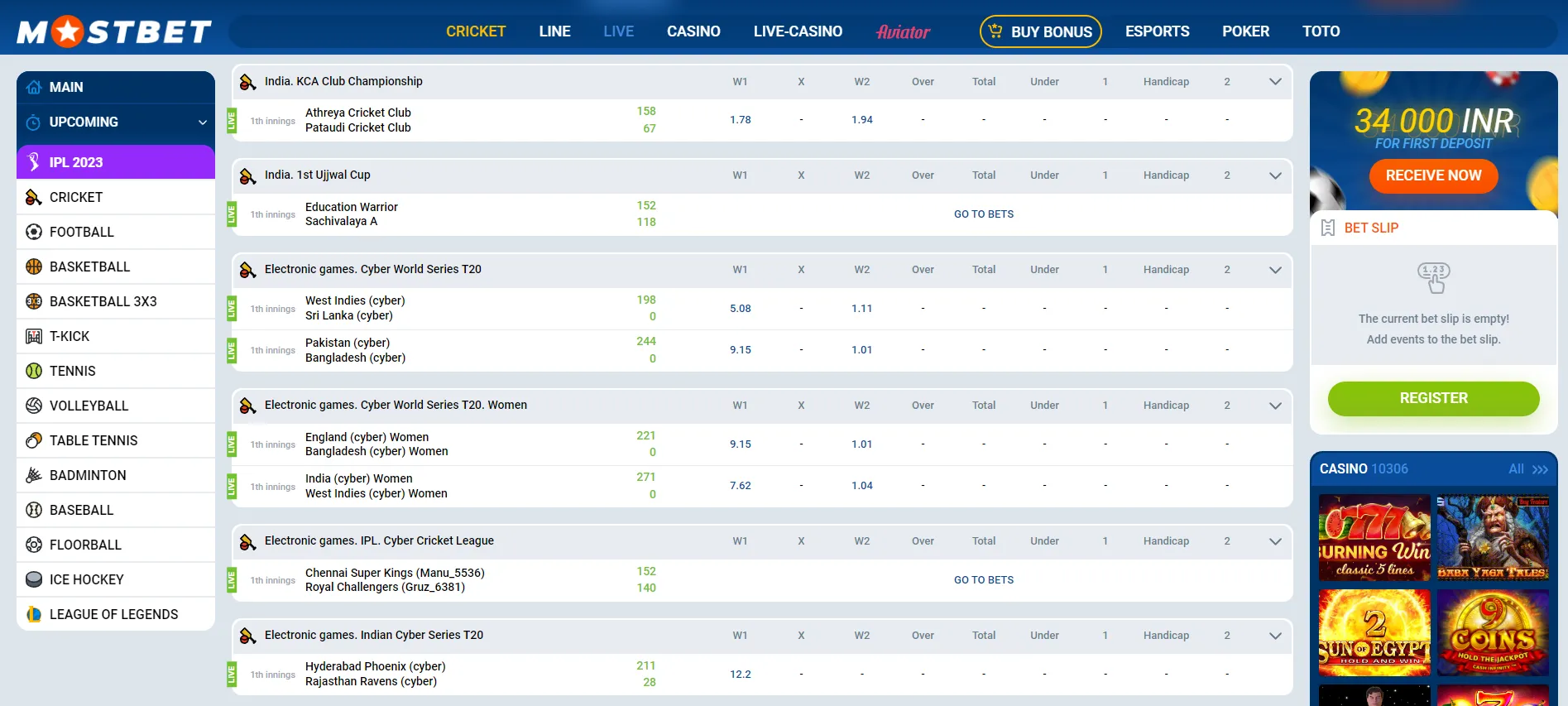The image size is (1568, 706).
Task: Open the Burning Wins casino game thumbnail
Action: [x=1374, y=538]
